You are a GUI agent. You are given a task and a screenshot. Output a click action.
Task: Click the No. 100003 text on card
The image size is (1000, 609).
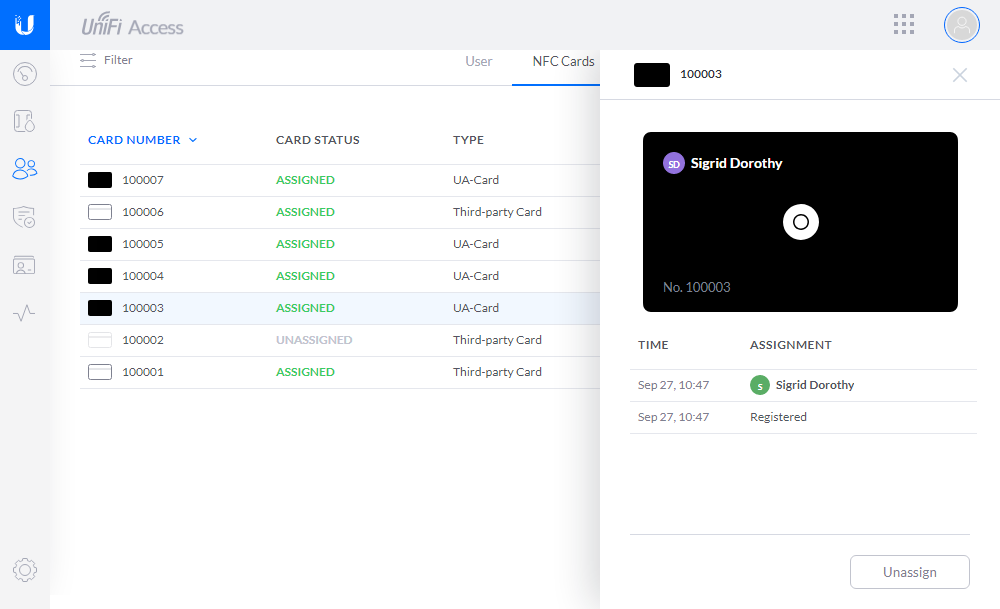[696, 287]
